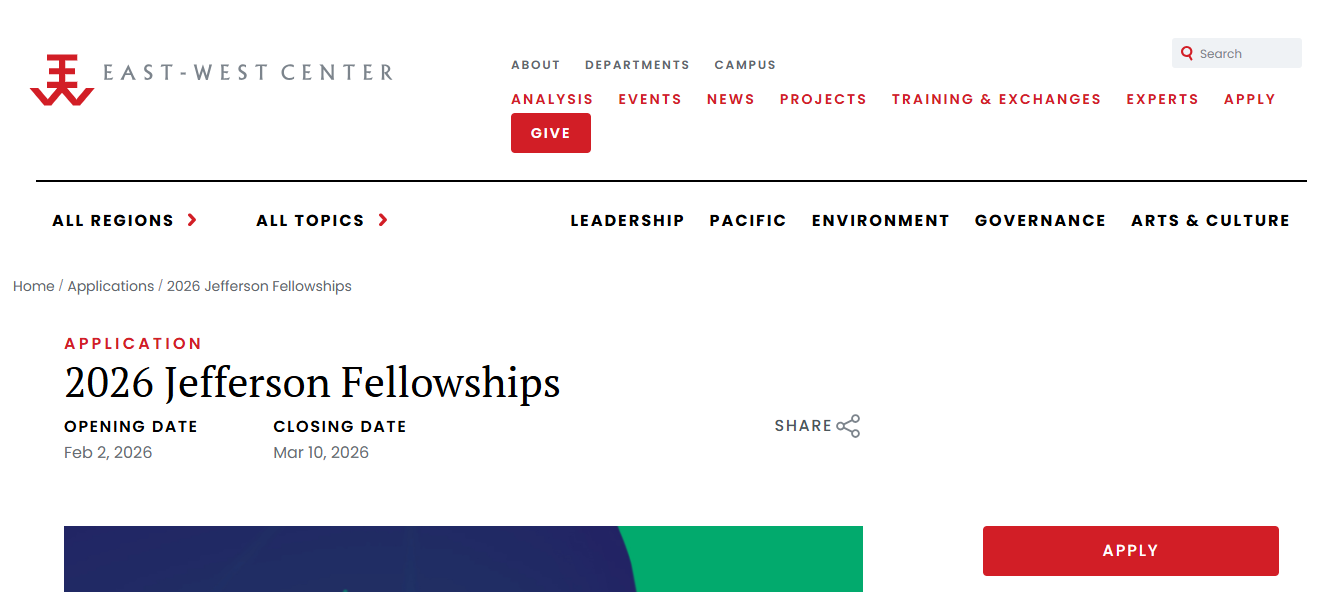Expand the ALL REGIONS menu
The width and height of the screenshot is (1335, 592).
(x=113, y=220)
